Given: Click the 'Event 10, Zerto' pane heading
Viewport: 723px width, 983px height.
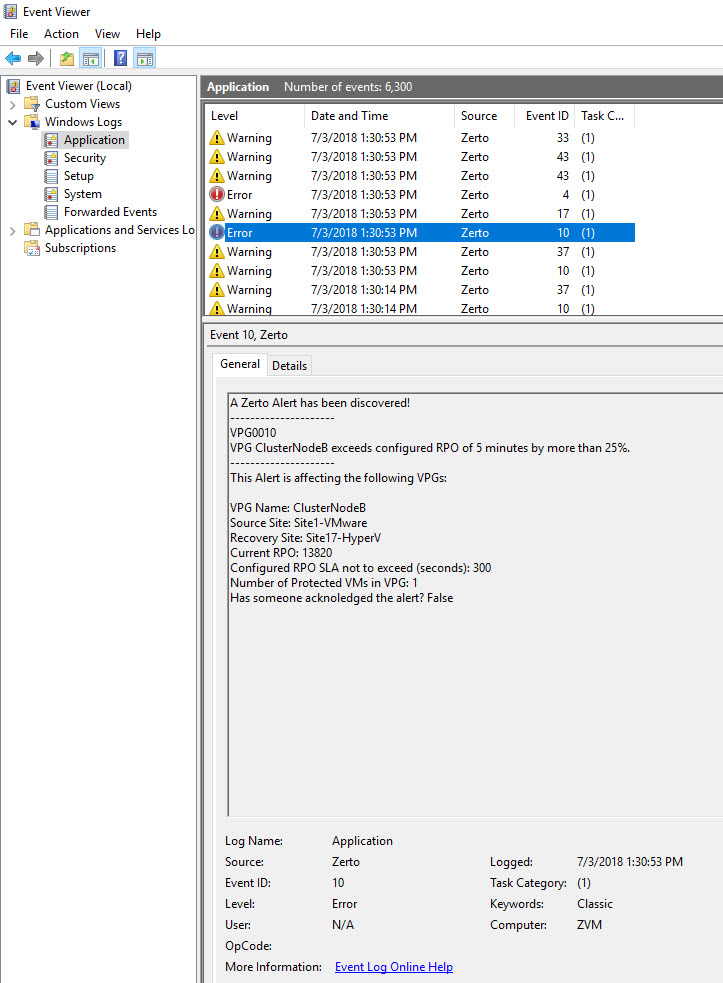Looking at the screenshot, I should pyautogui.click(x=249, y=335).
